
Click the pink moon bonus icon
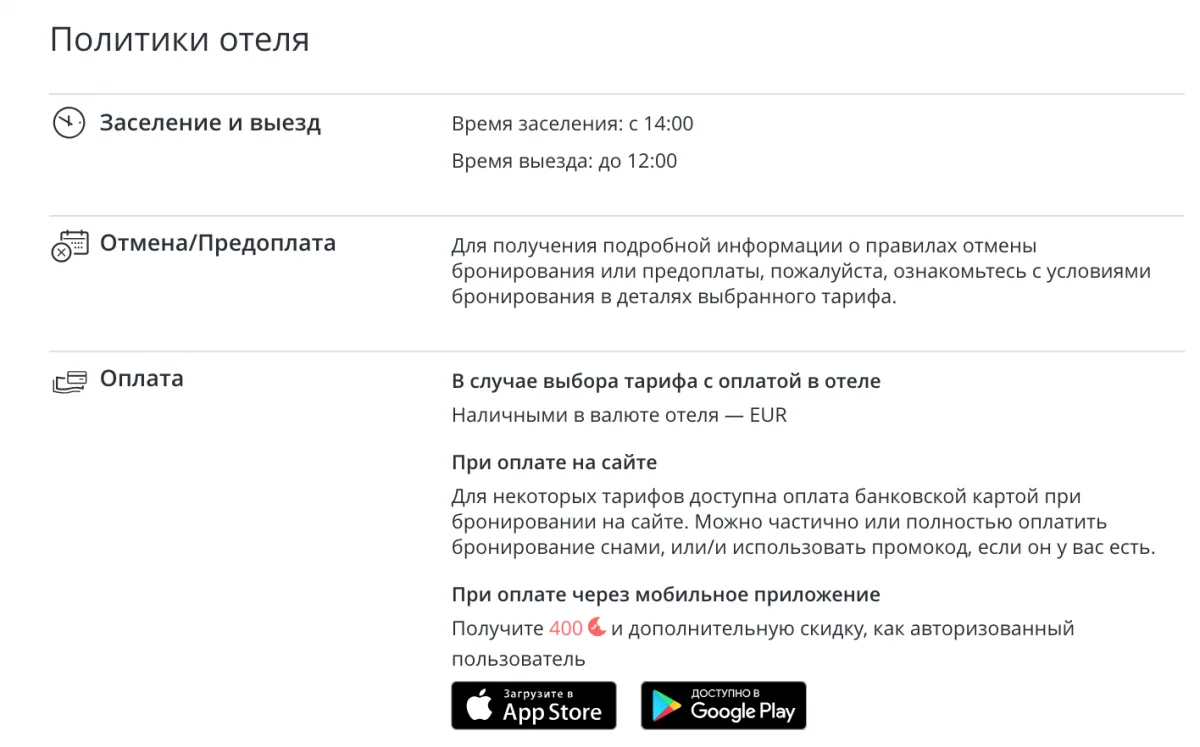[597, 627]
